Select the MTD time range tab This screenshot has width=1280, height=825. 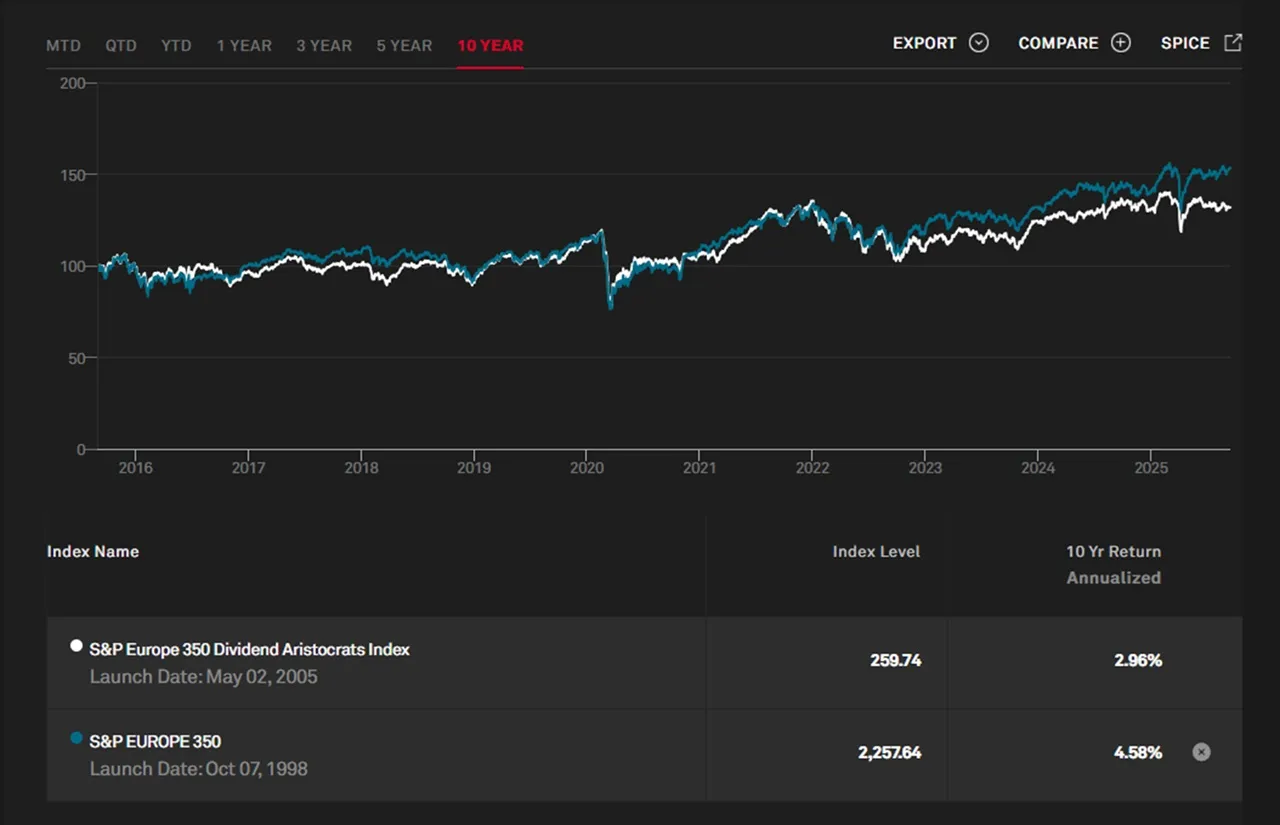tap(63, 46)
